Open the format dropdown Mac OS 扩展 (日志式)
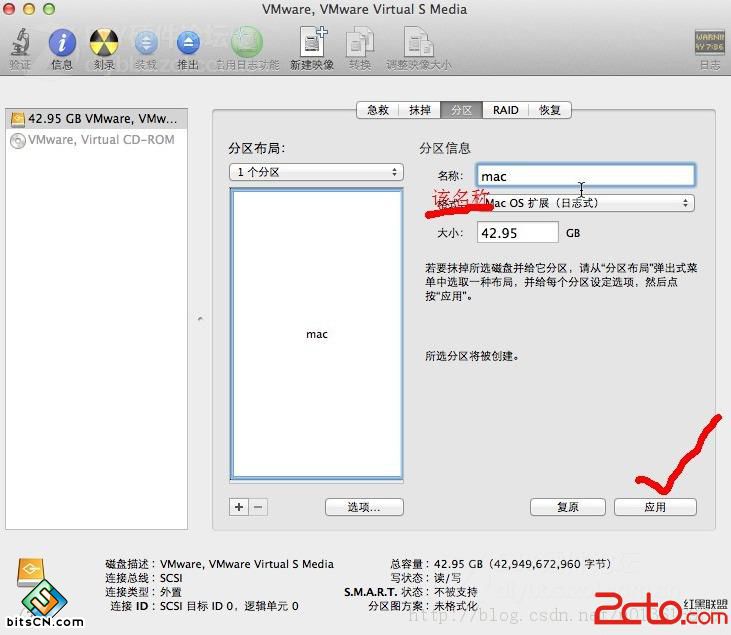Viewport: 731px width, 635px height. click(x=587, y=203)
